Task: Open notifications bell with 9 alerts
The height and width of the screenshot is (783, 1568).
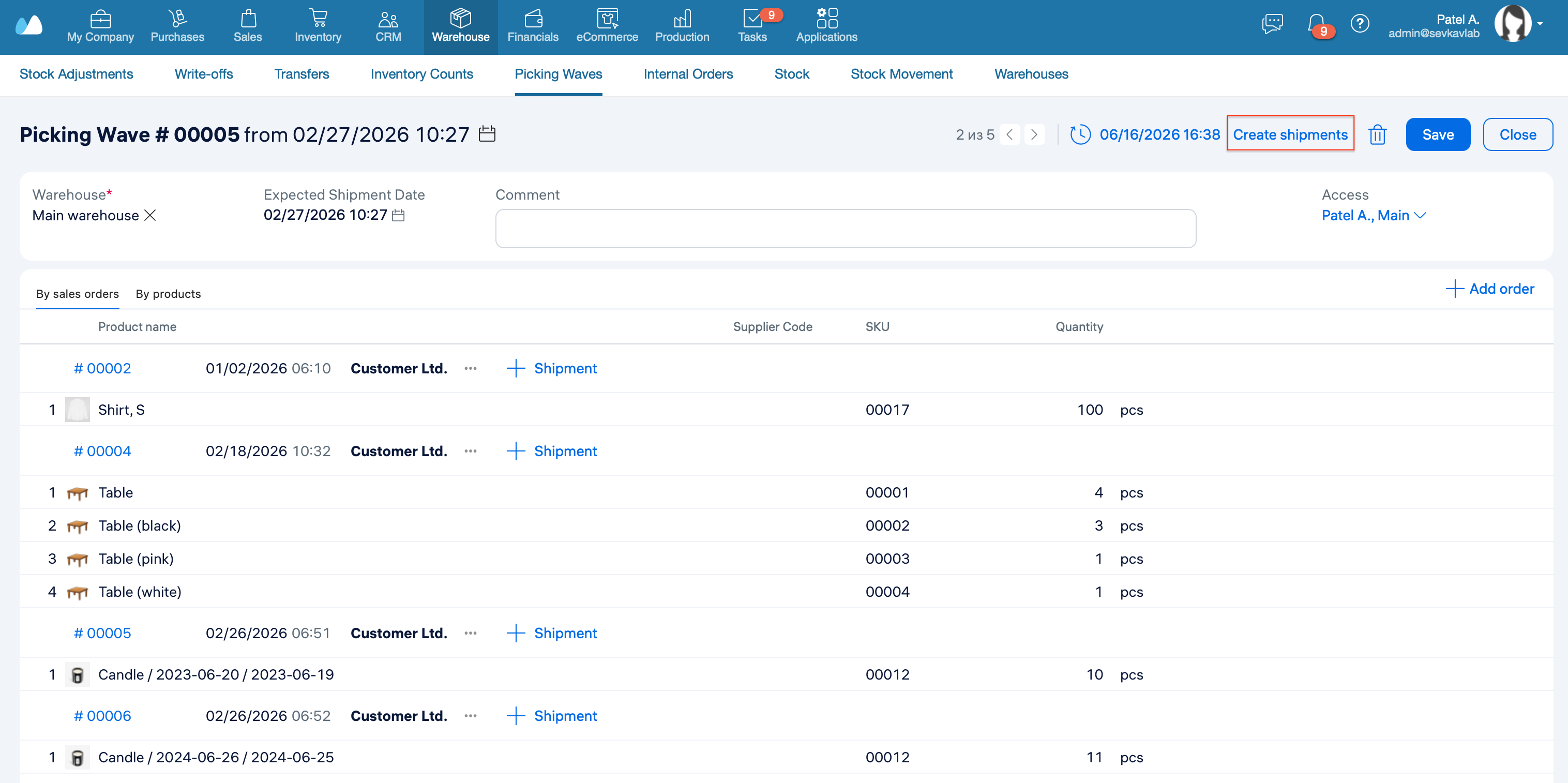Action: coord(1317,24)
